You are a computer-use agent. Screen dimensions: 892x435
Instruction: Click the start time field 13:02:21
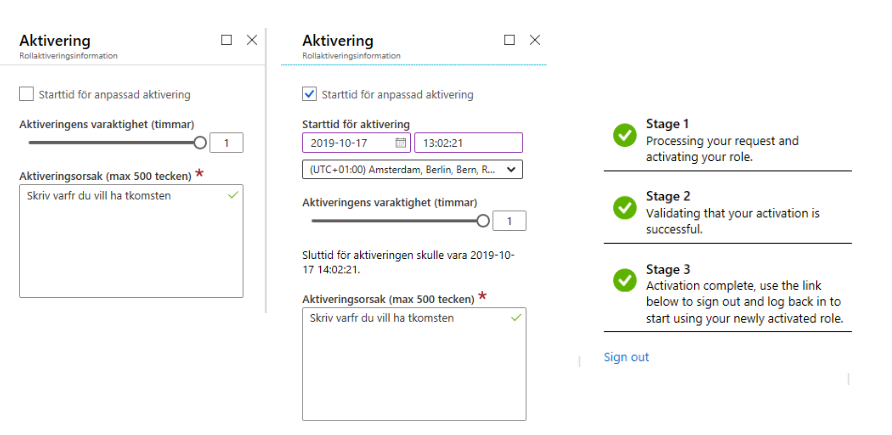coord(468,143)
